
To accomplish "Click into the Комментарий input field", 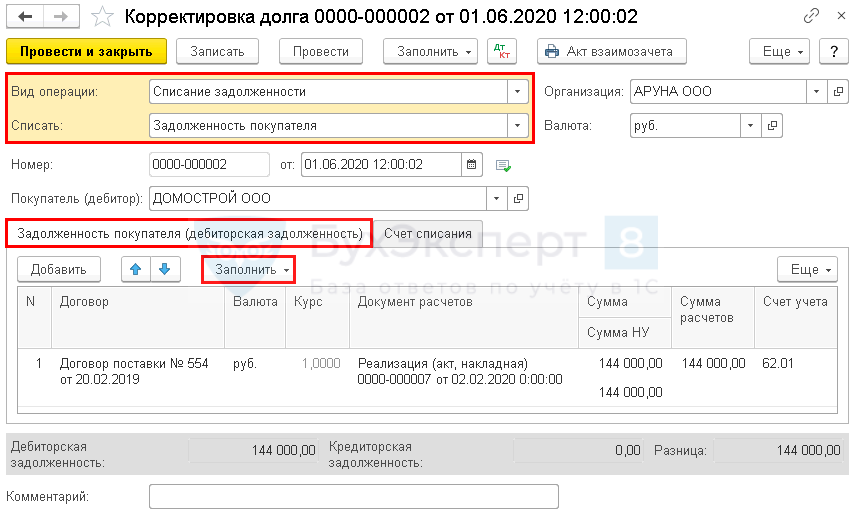I will (353, 496).
